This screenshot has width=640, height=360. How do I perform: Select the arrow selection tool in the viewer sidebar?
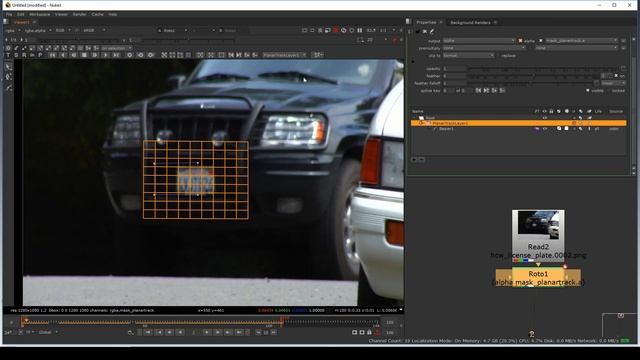click(x=9, y=67)
